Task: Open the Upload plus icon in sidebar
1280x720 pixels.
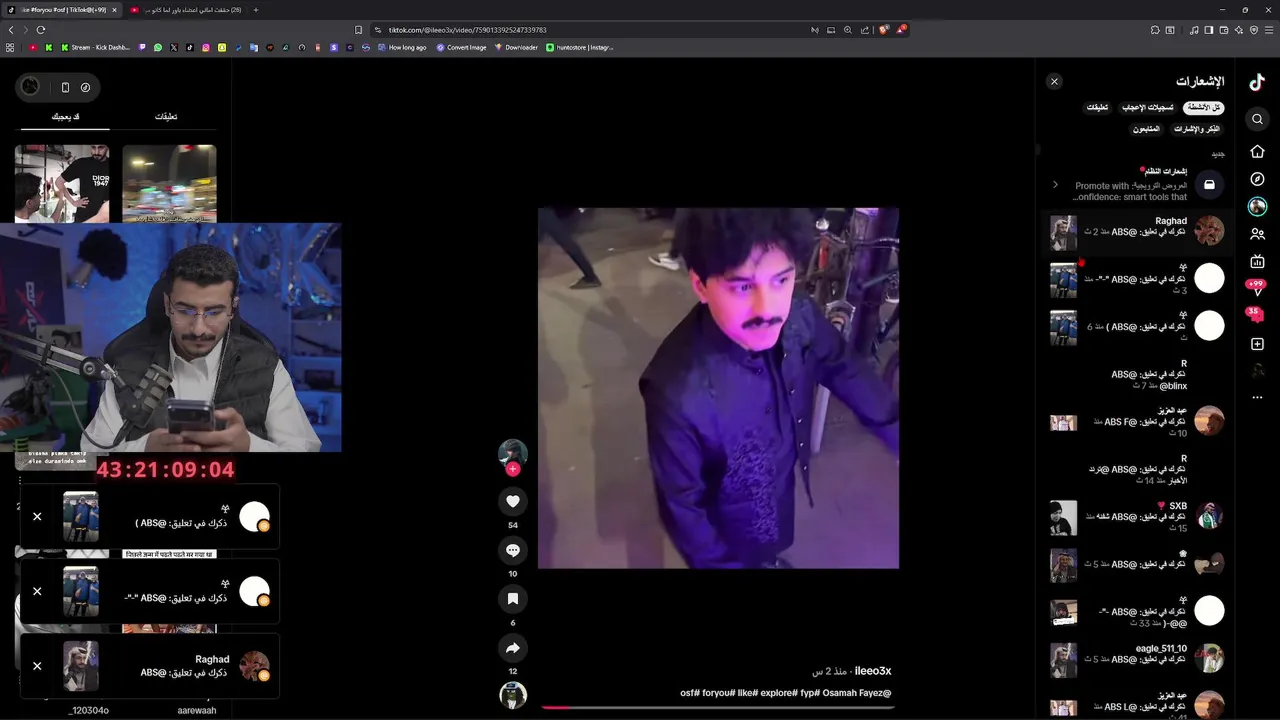Action: click(1257, 344)
